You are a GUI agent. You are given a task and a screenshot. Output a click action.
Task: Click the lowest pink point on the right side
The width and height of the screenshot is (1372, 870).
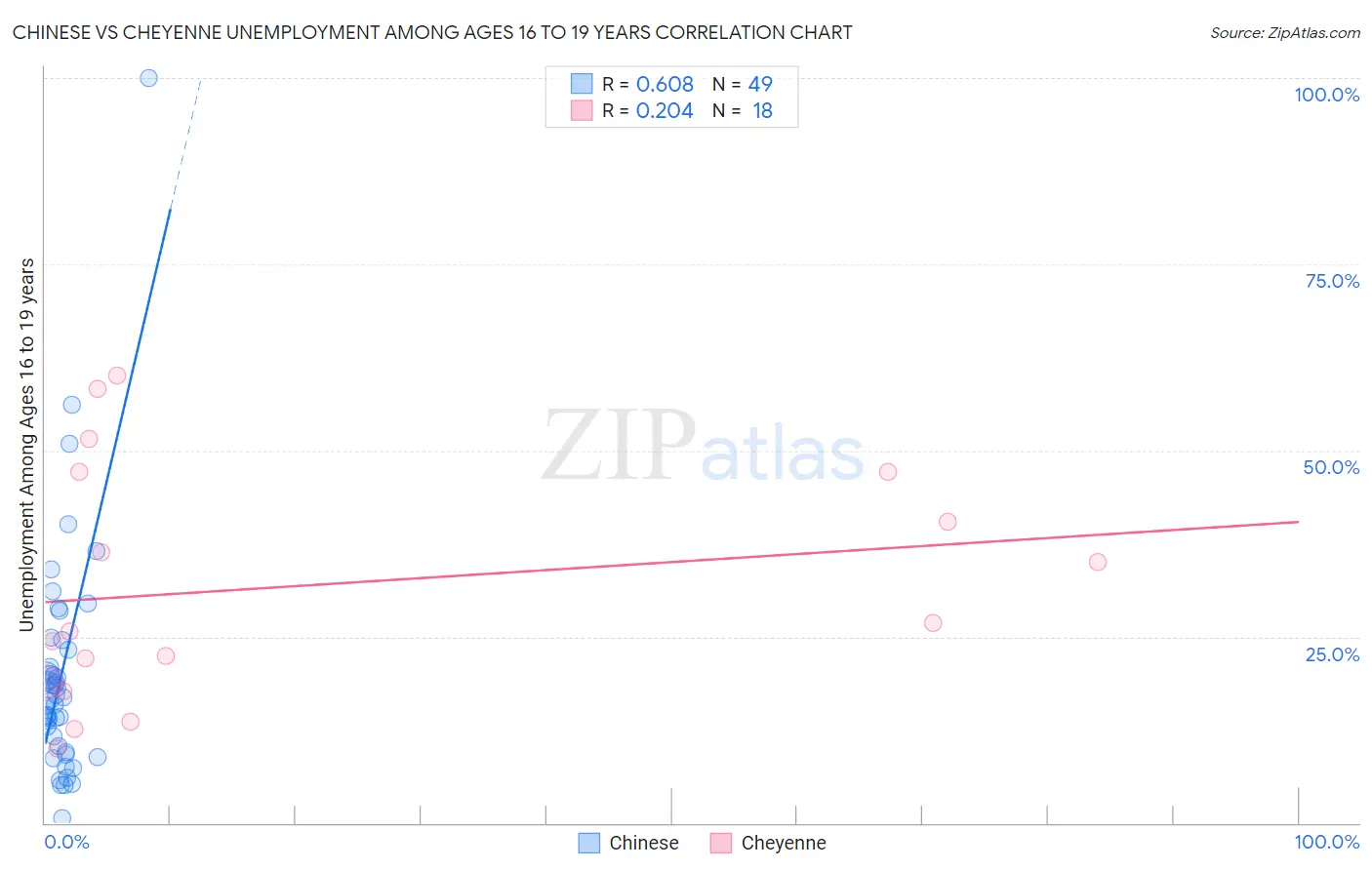[x=933, y=623]
